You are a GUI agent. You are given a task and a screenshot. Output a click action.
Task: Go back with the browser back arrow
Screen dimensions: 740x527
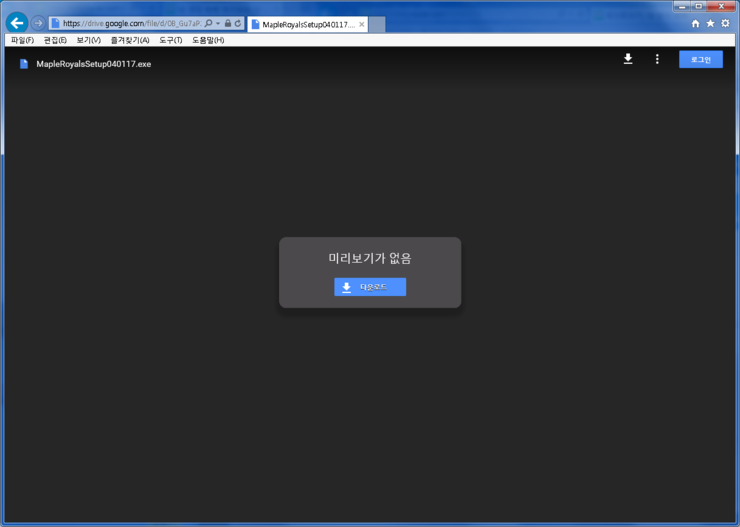tap(17, 23)
